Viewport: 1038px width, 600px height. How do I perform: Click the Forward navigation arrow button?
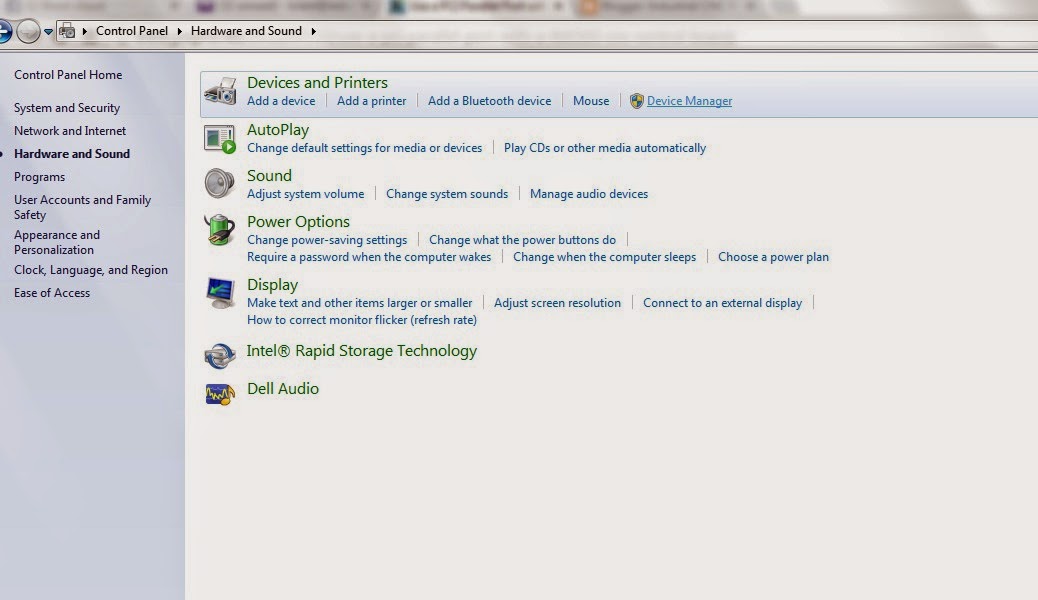[x=28, y=31]
